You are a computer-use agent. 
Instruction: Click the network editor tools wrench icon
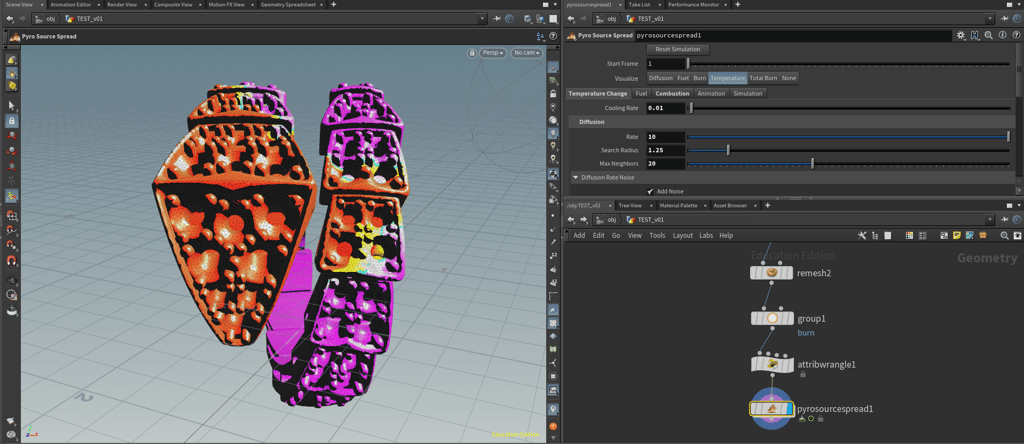862,236
